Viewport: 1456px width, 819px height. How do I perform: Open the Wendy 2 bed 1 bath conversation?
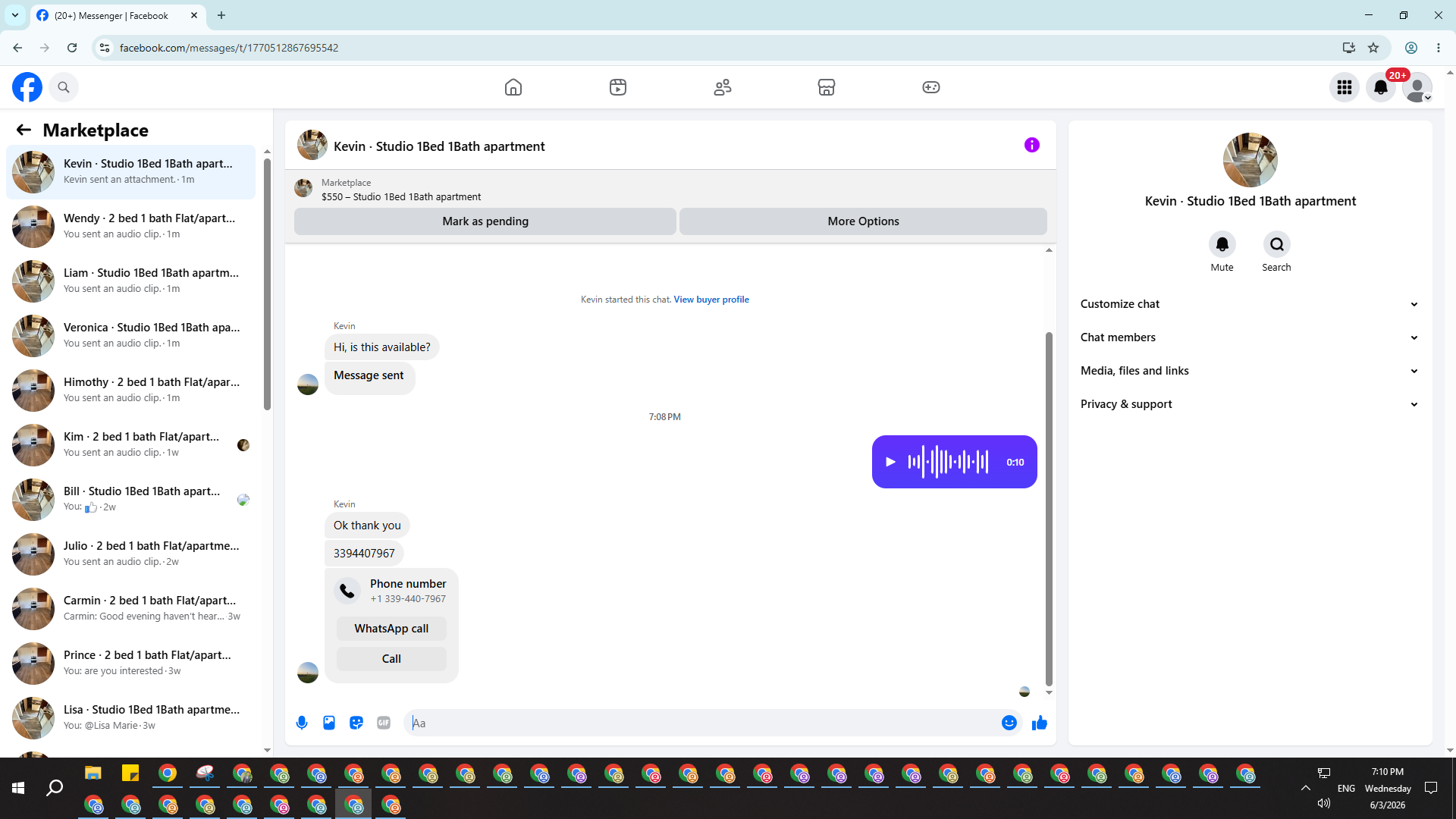[131, 227]
